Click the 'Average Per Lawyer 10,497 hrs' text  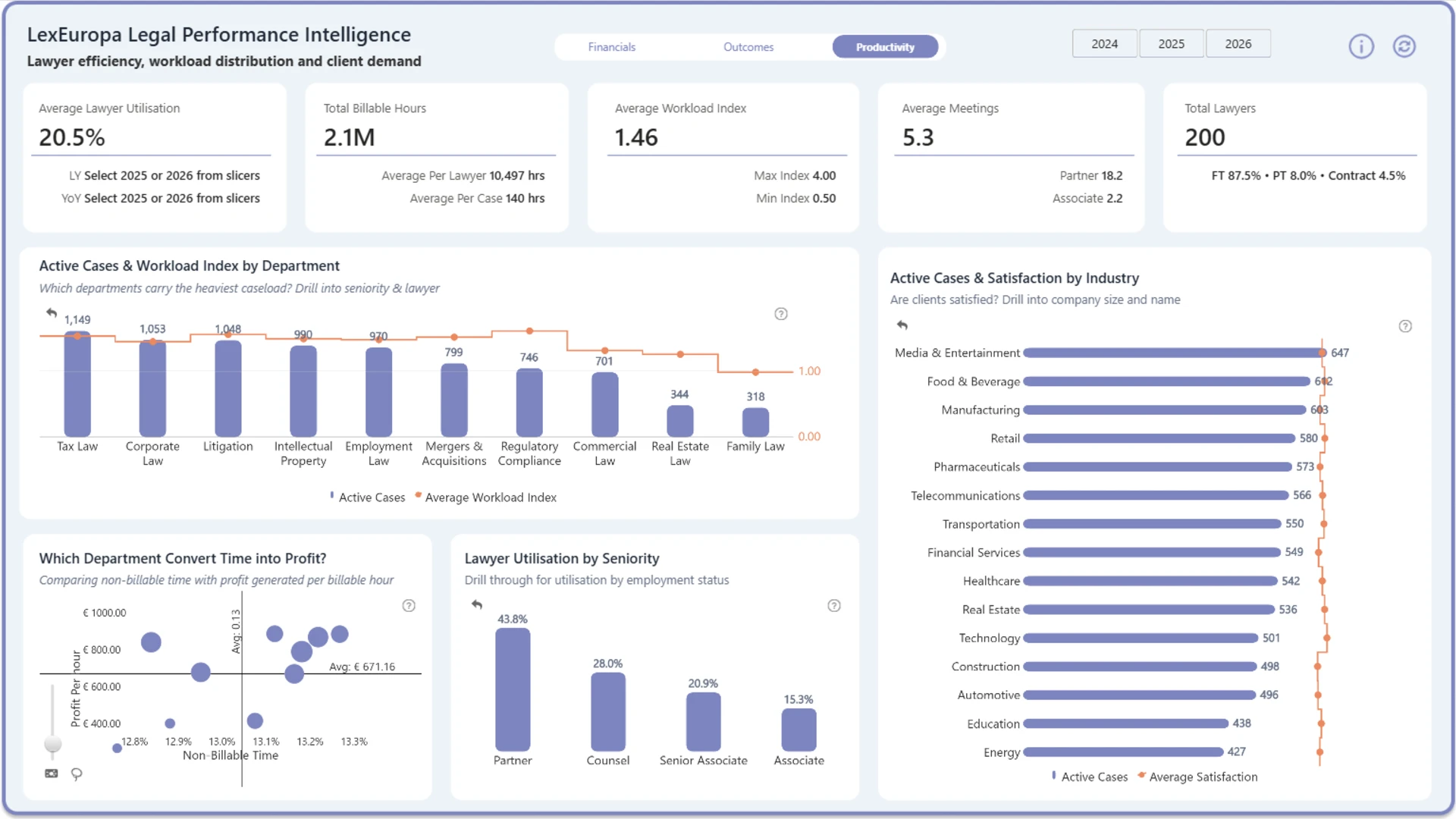[463, 175]
